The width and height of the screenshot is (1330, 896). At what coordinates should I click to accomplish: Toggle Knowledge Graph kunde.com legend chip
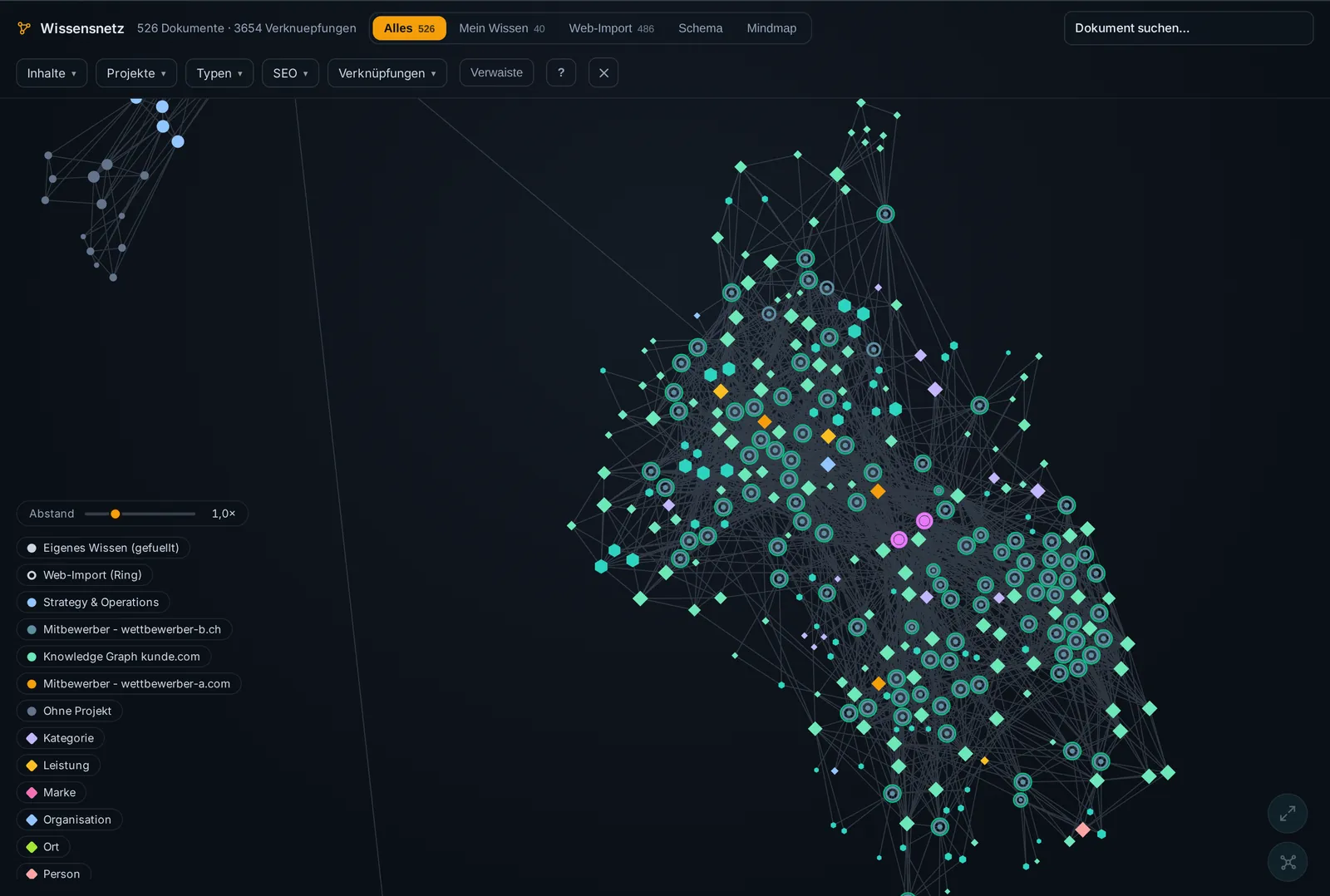pos(114,657)
